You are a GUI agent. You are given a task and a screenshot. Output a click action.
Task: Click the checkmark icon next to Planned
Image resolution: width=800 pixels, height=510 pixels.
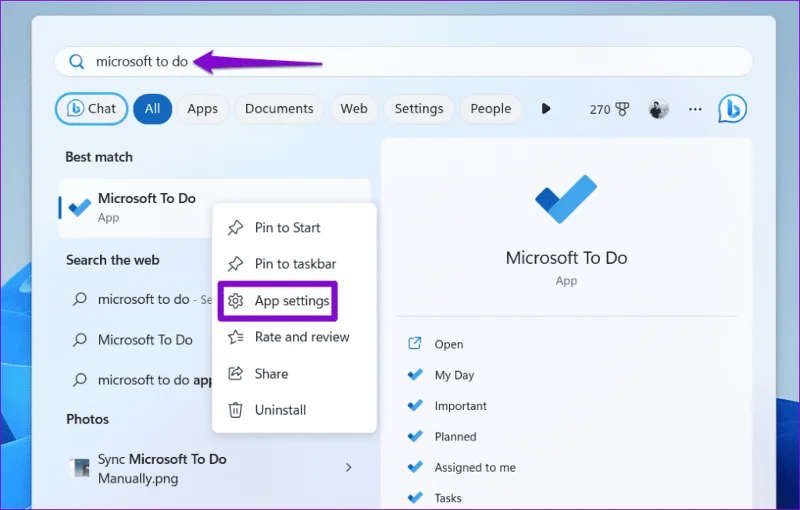pyautogui.click(x=415, y=436)
